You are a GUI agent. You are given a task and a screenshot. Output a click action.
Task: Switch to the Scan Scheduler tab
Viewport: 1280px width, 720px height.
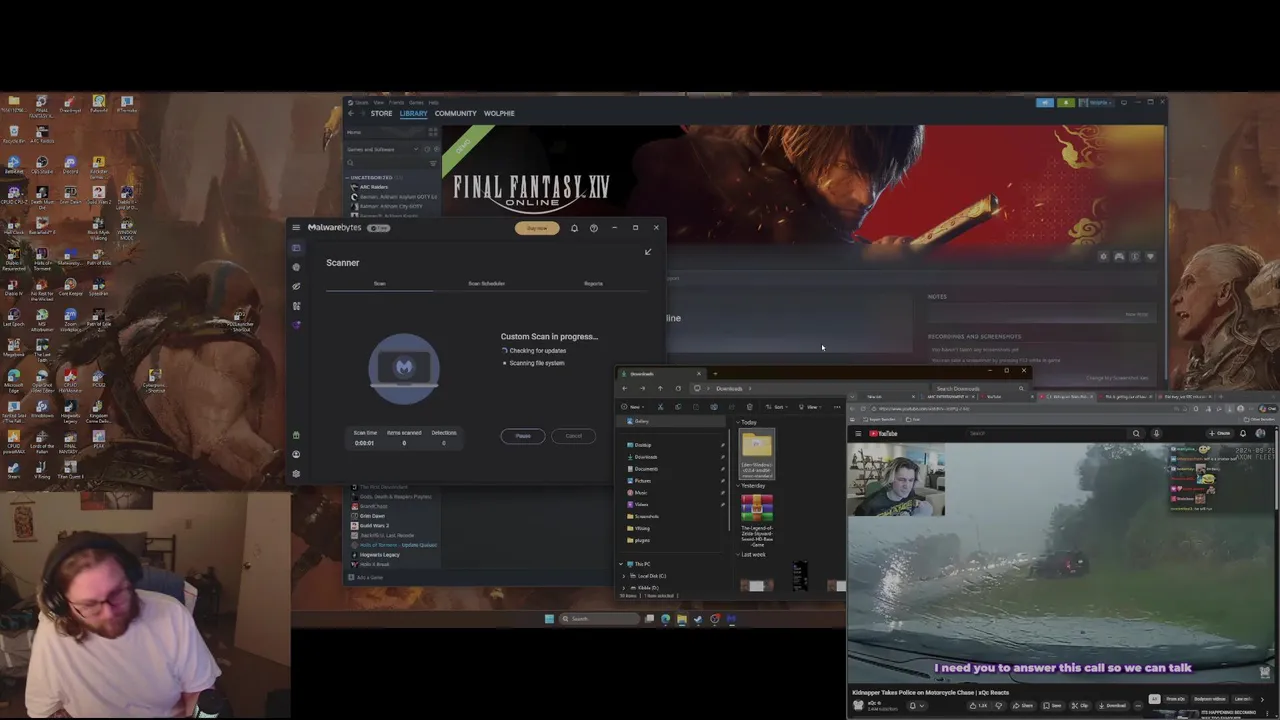[x=486, y=284]
